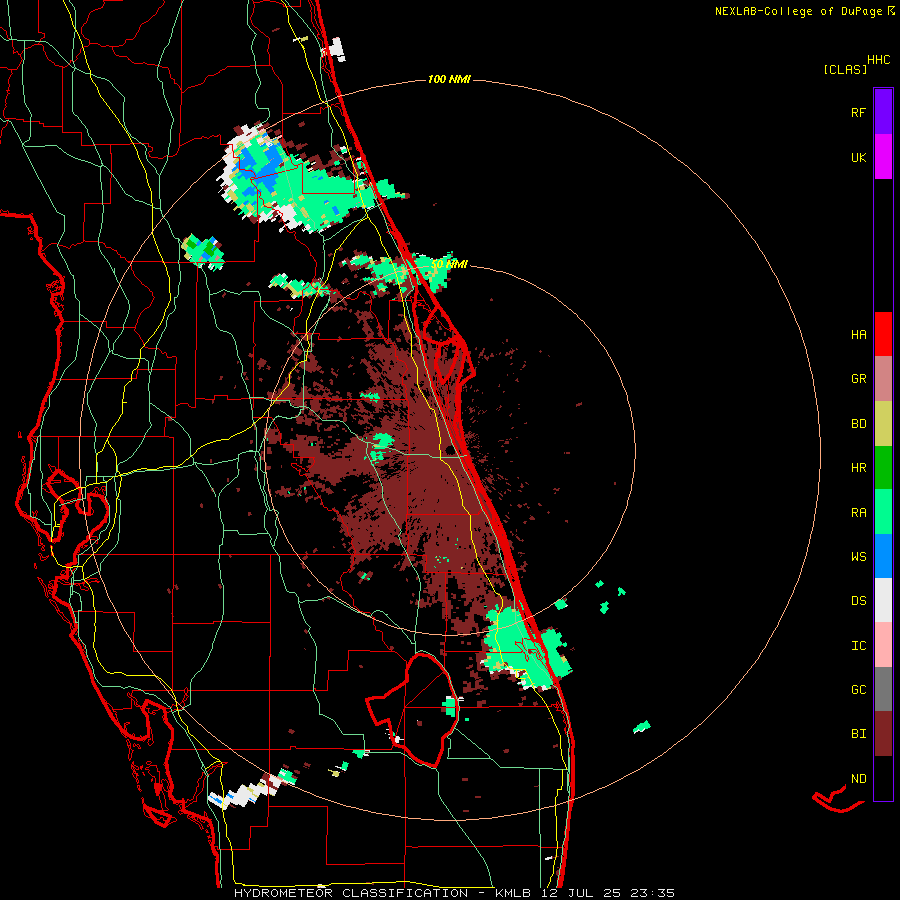
Task: Click the 'WS' legend label
Action: click(858, 557)
